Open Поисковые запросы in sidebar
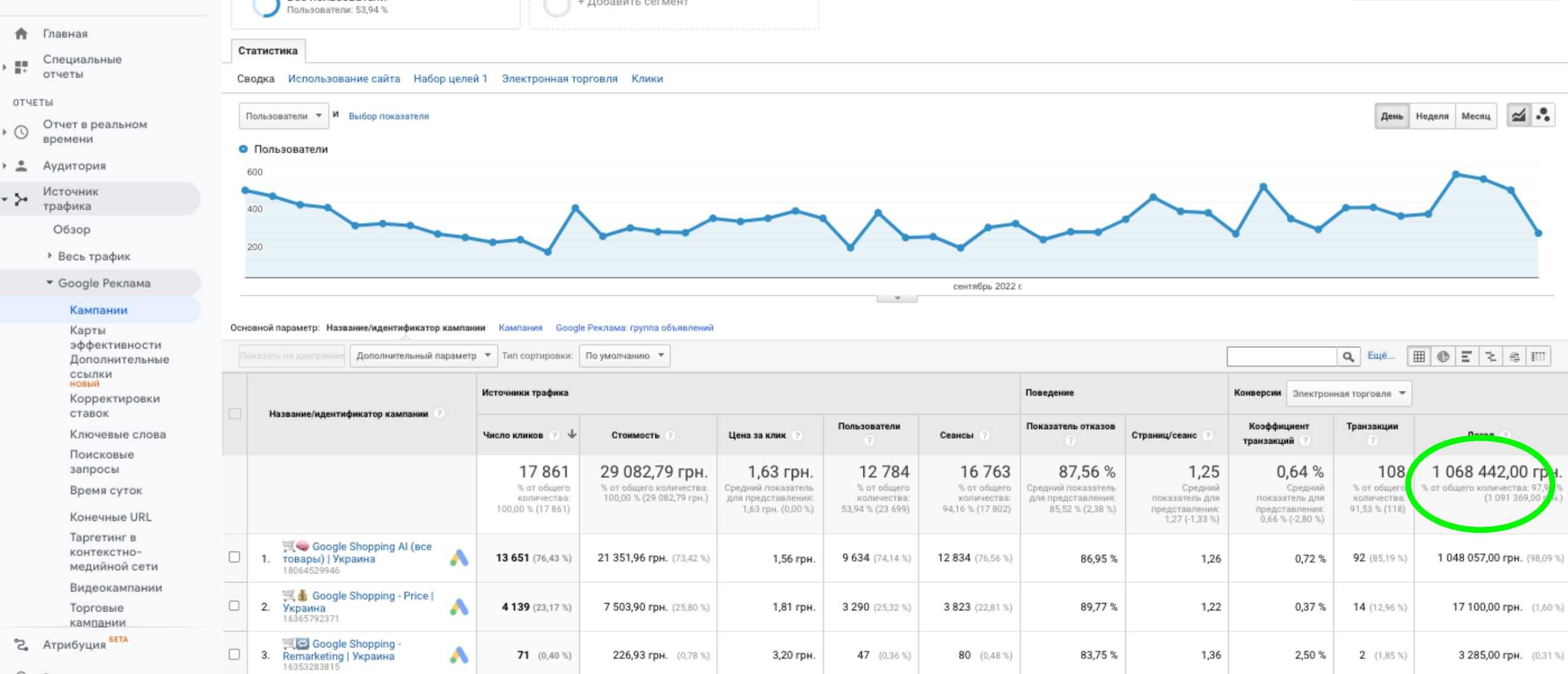 pos(102,461)
